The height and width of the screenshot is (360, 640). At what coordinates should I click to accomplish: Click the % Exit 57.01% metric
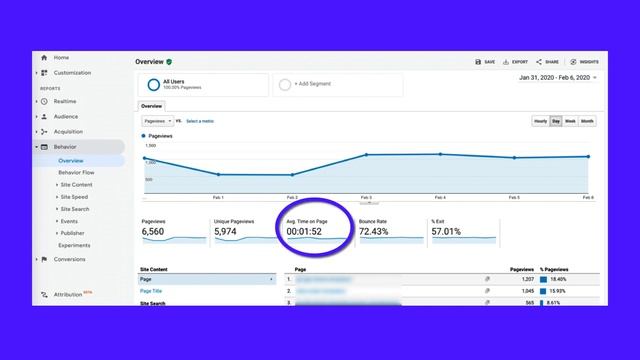point(464,232)
